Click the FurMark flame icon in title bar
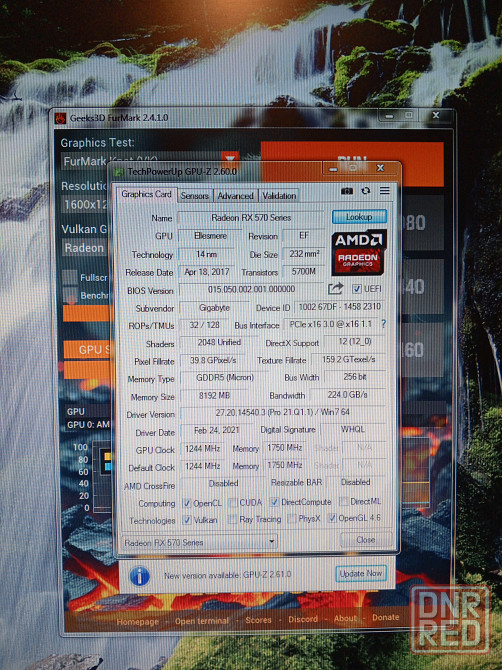 (x=60, y=118)
